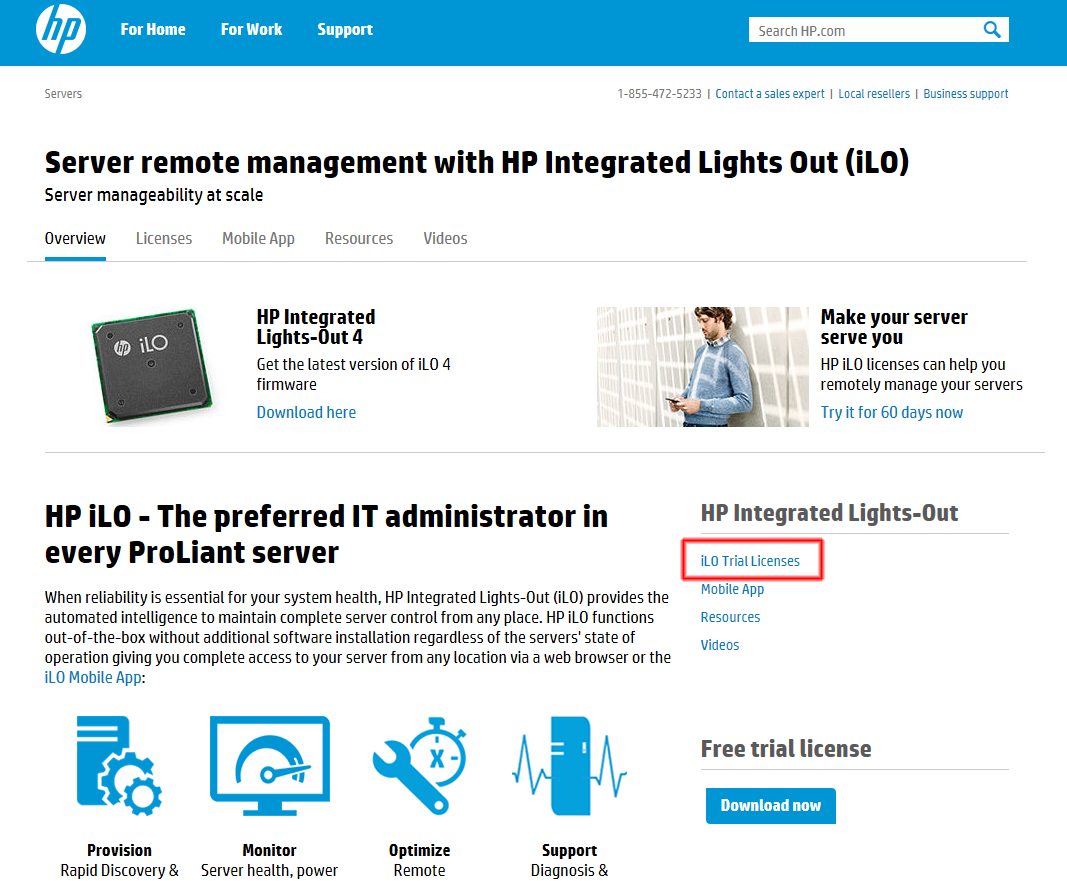The image size is (1067, 881).
Task: Open the For Work menu
Action: tap(251, 30)
